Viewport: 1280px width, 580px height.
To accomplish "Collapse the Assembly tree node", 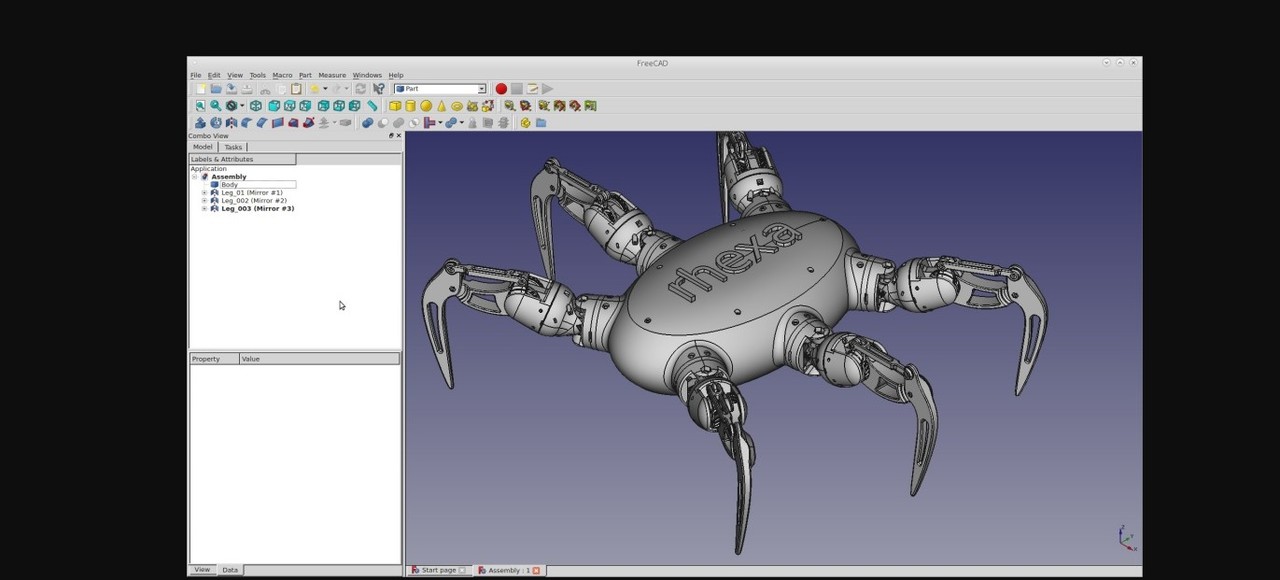I will coord(194,176).
